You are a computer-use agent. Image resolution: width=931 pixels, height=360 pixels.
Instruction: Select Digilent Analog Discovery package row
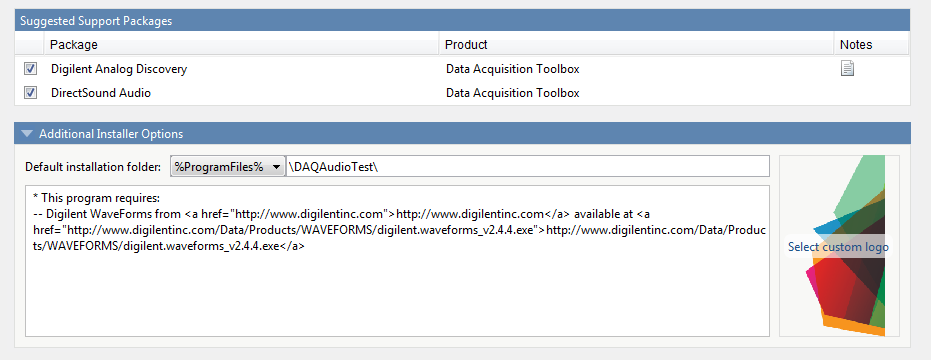tap(462, 69)
